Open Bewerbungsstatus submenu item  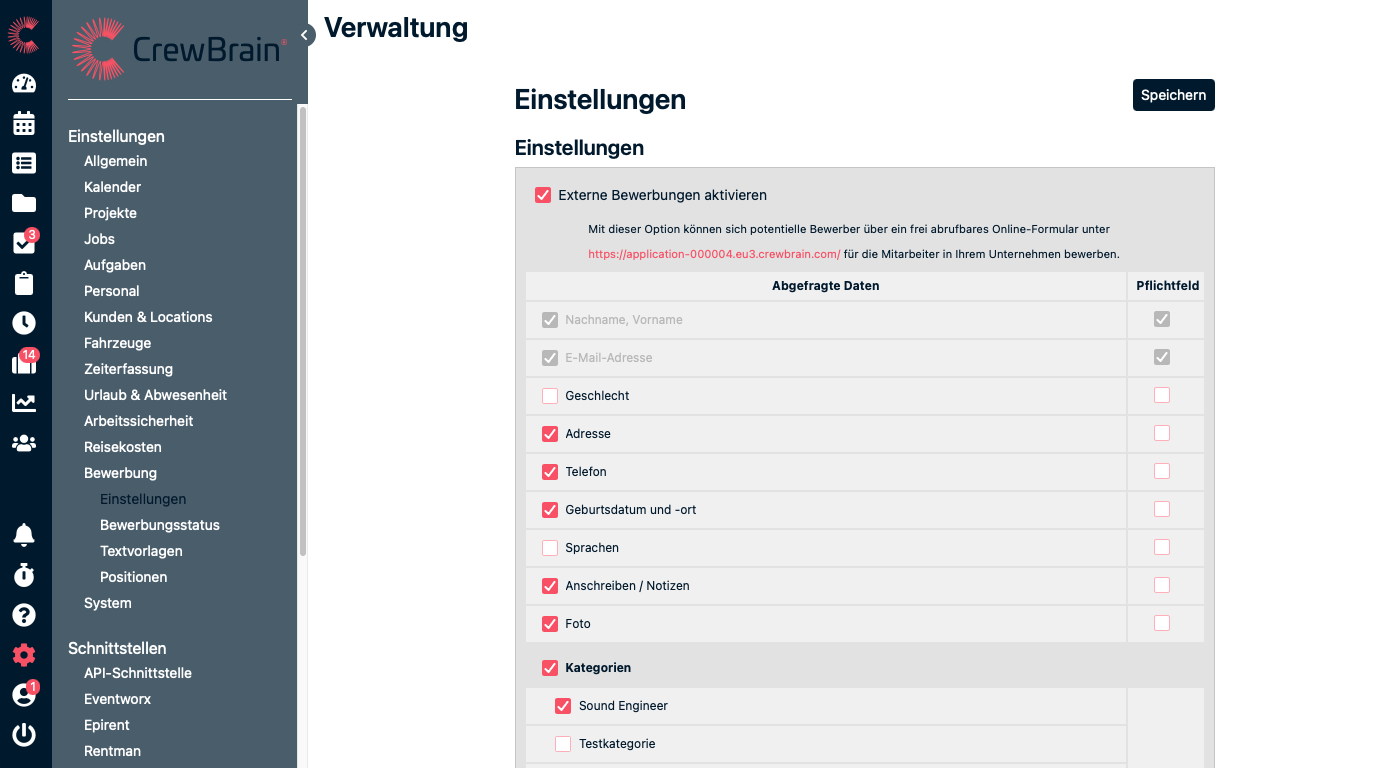pos(160,525)
